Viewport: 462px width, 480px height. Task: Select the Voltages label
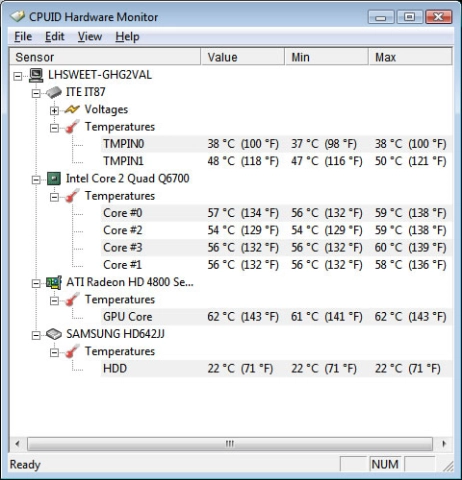click(x=106, y=110)
